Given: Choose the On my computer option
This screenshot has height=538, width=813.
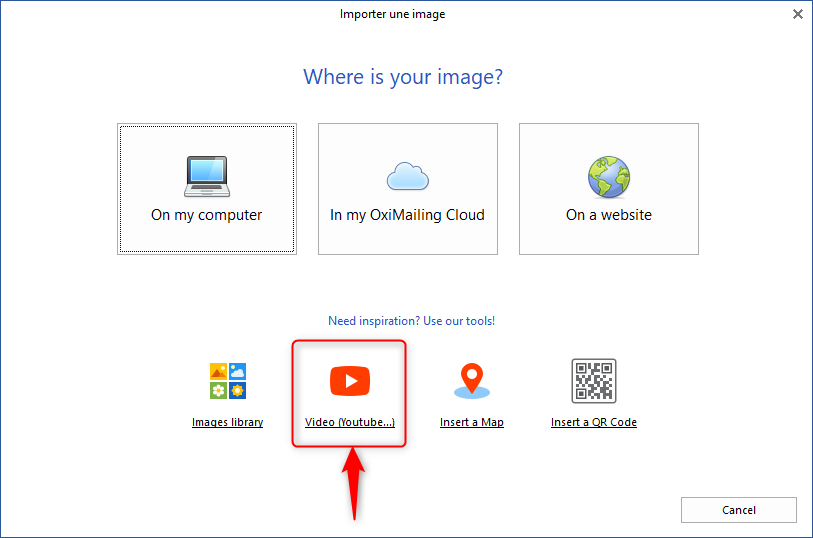Looking at the screenshot, I should click(x=207, y=189).
